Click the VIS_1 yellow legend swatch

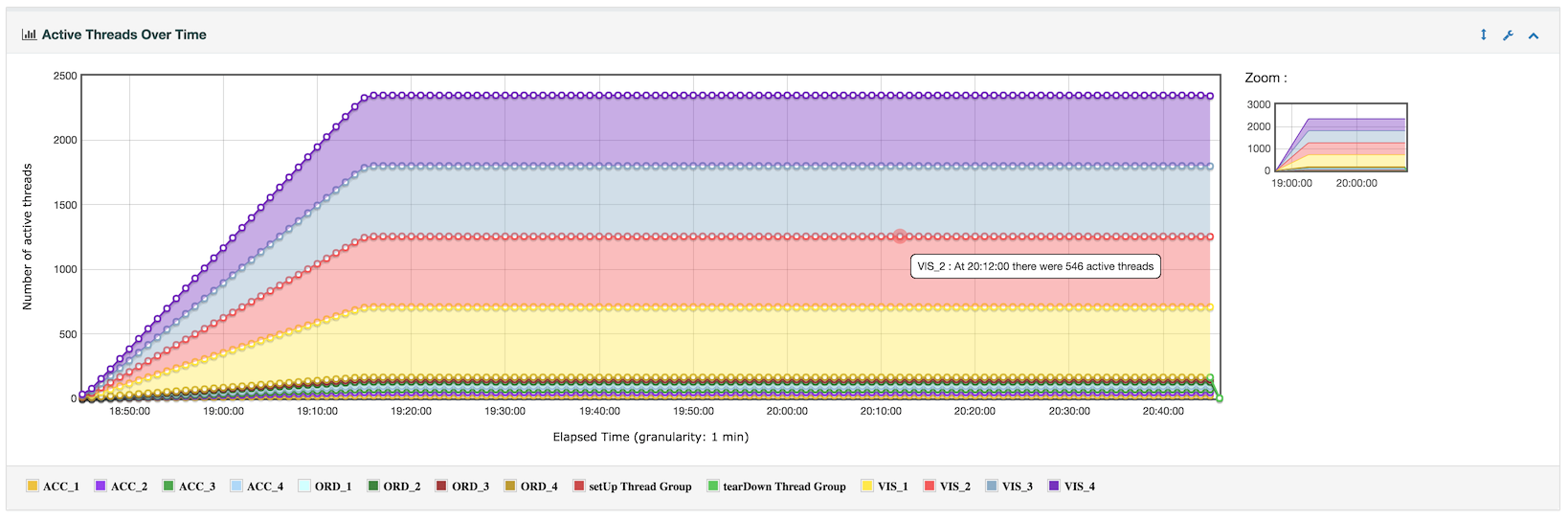[867, 487]
